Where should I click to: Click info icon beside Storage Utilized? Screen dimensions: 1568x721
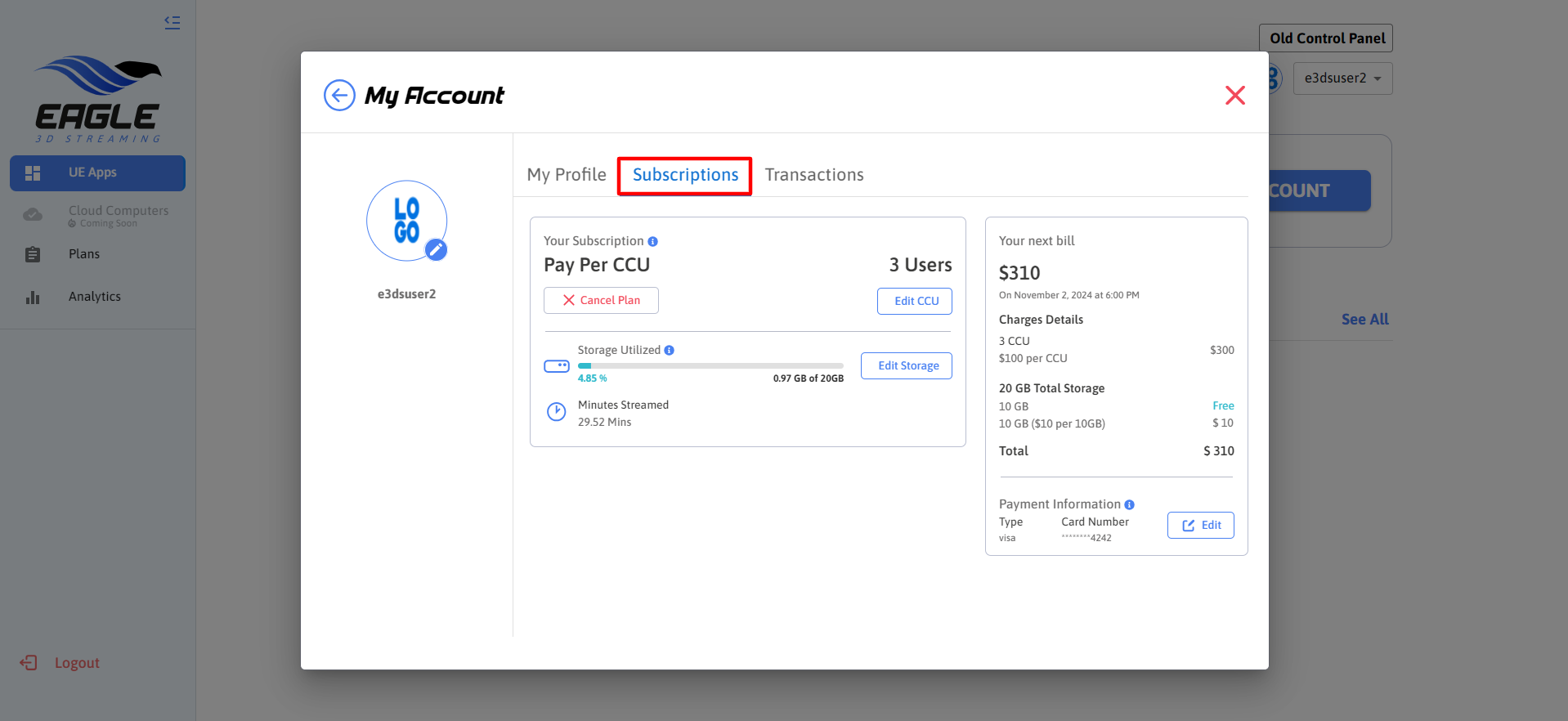click(669, 351)
